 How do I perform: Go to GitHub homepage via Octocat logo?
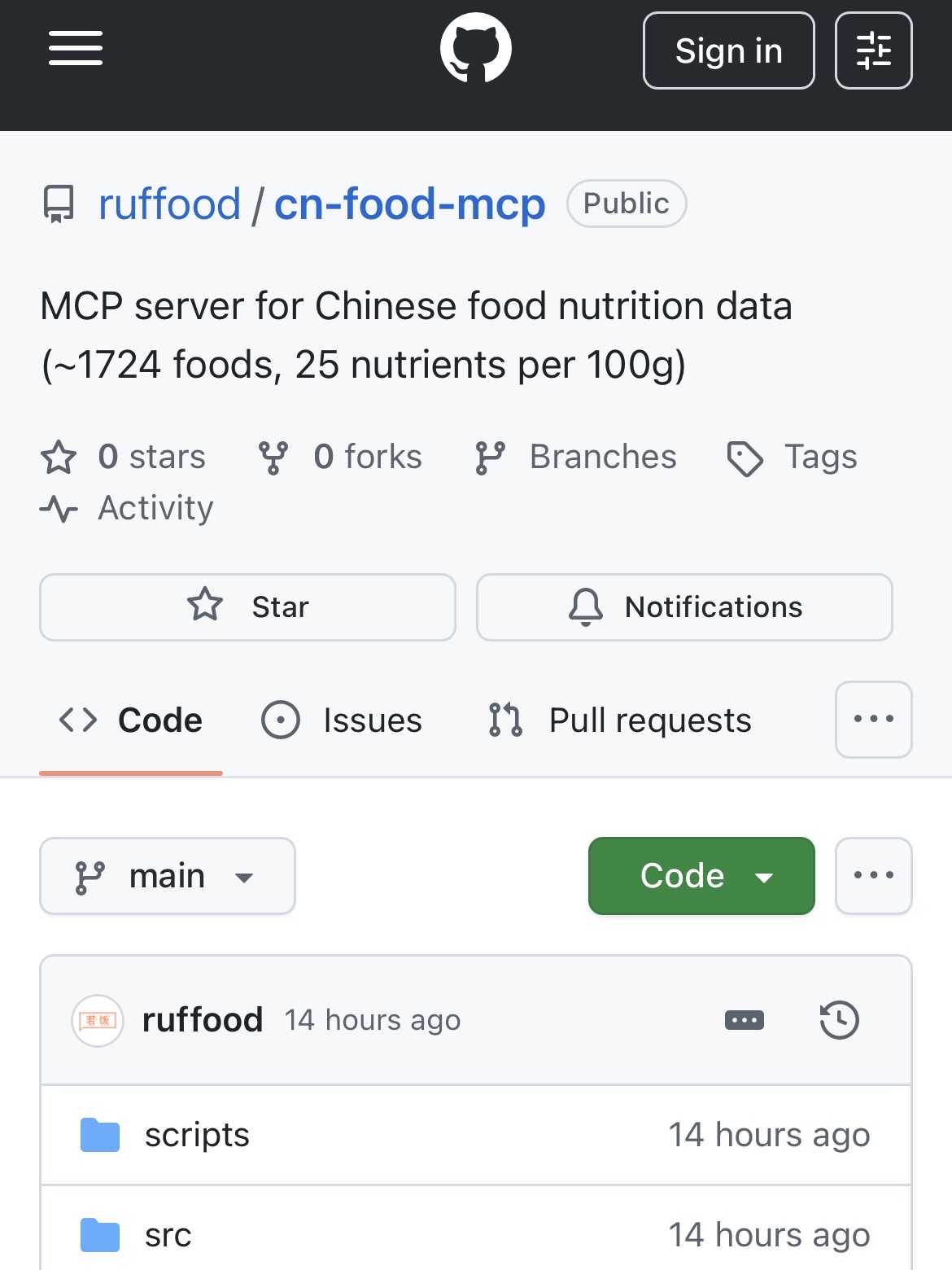pos(475,49)
